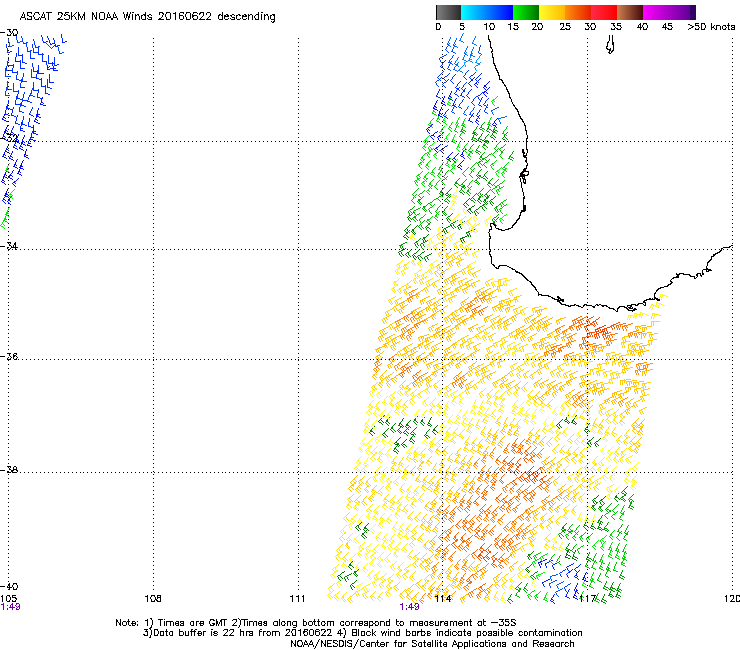740x650 pixels.
Task: Click the '45' label under the color legend
Action: (667, 27)
